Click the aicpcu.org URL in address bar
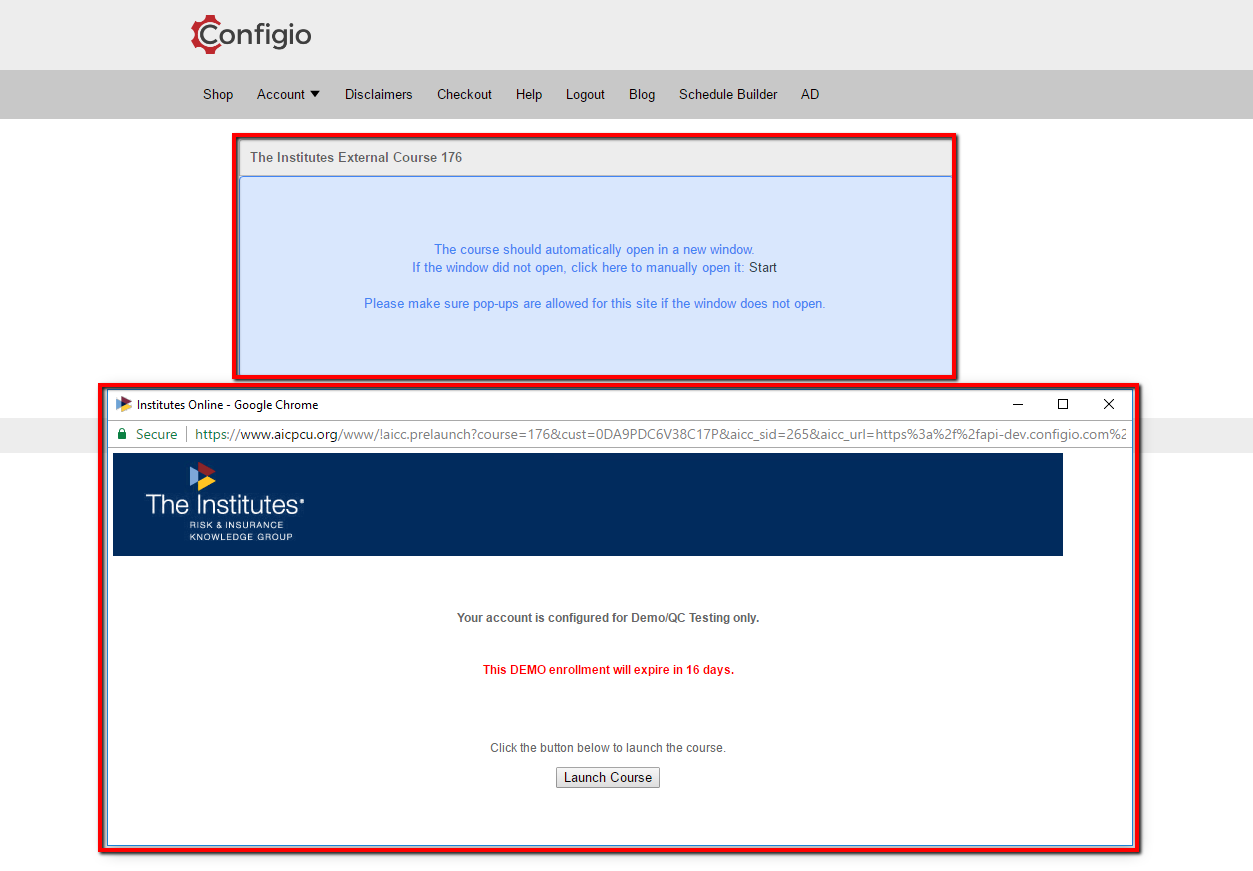Viewport: 1253px width, 871px height. tap(660, 434)
